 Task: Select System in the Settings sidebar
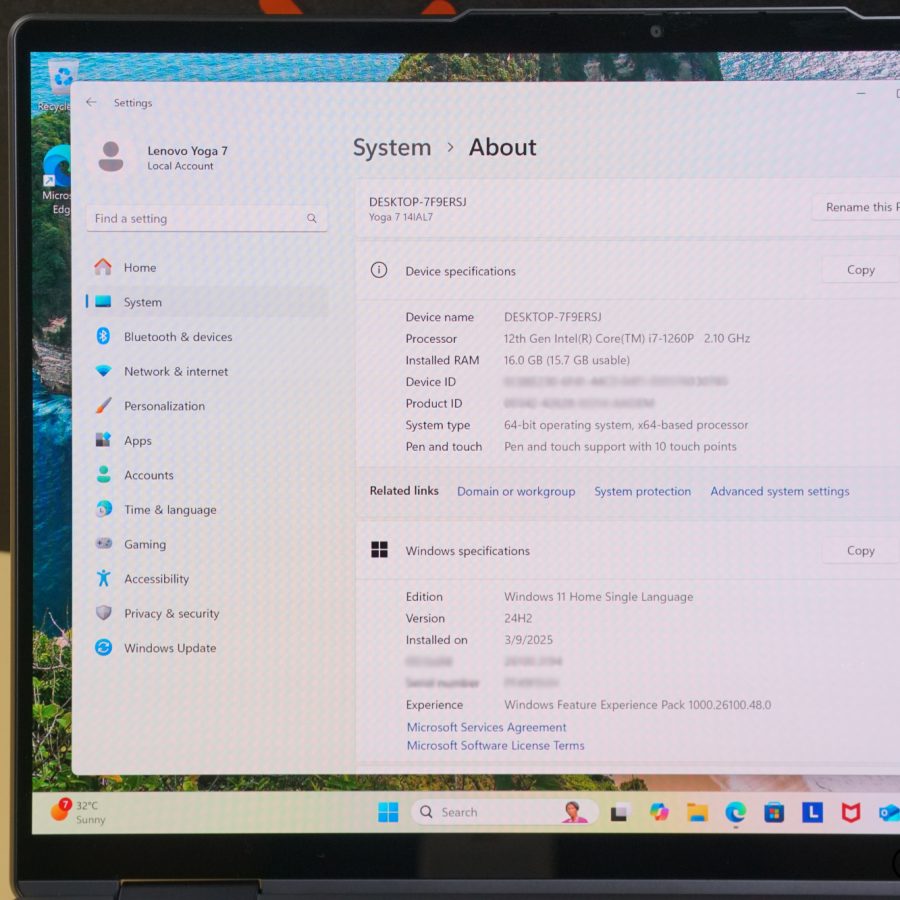[207, 302]
